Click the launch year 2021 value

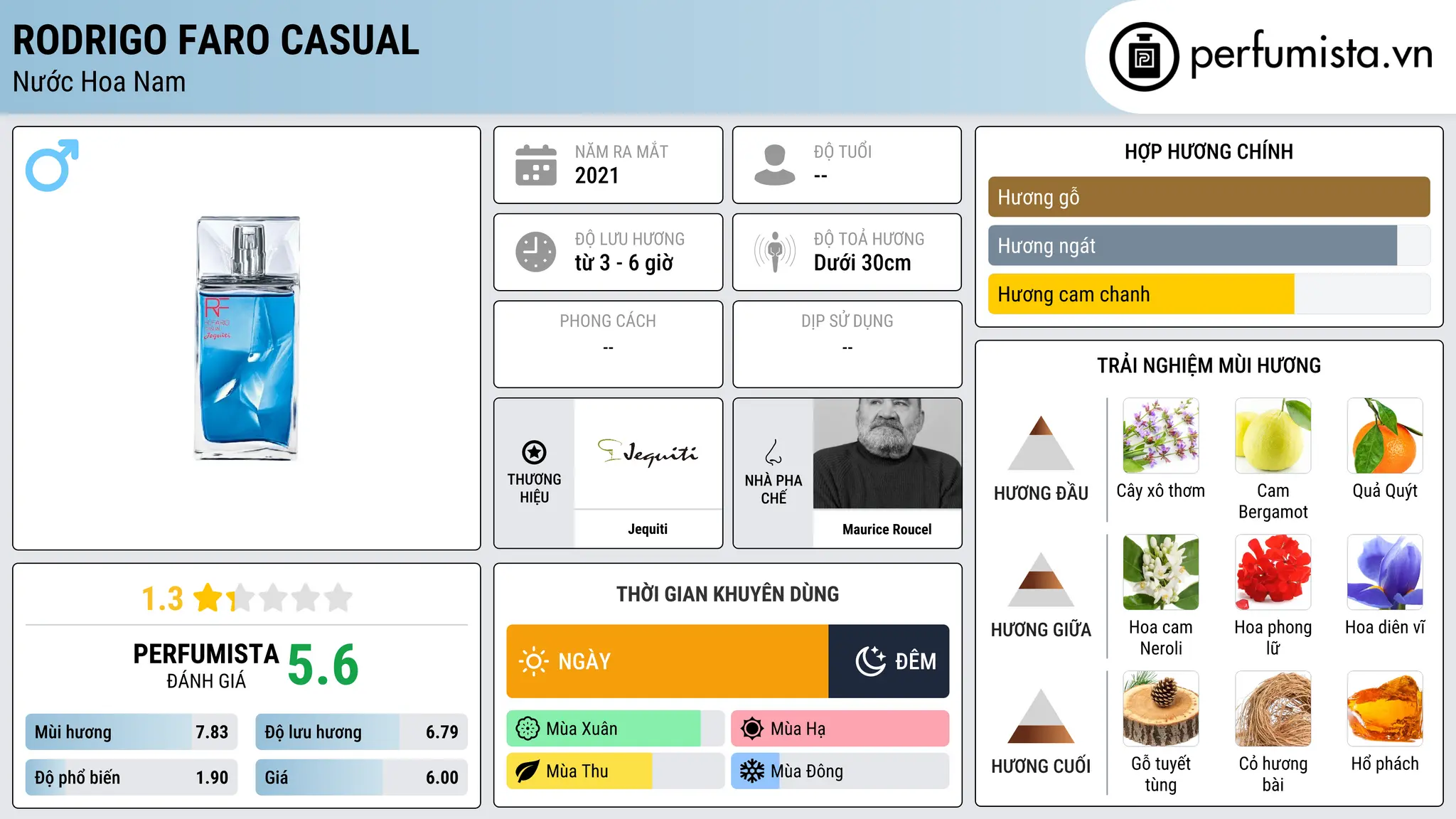pyautogui.click(x=597, y=176)
